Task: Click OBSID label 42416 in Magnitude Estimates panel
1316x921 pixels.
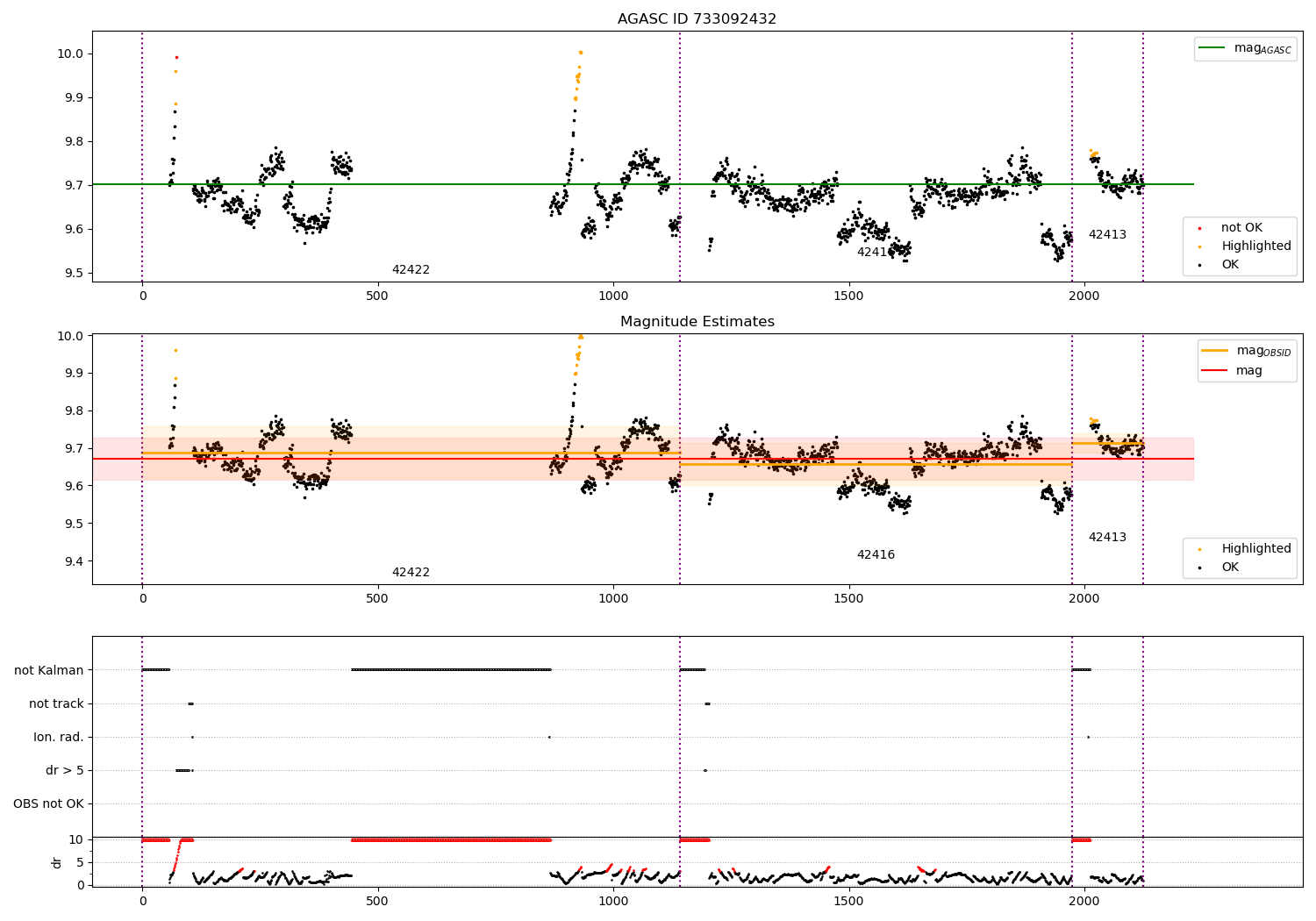Action: pos(876,555)
